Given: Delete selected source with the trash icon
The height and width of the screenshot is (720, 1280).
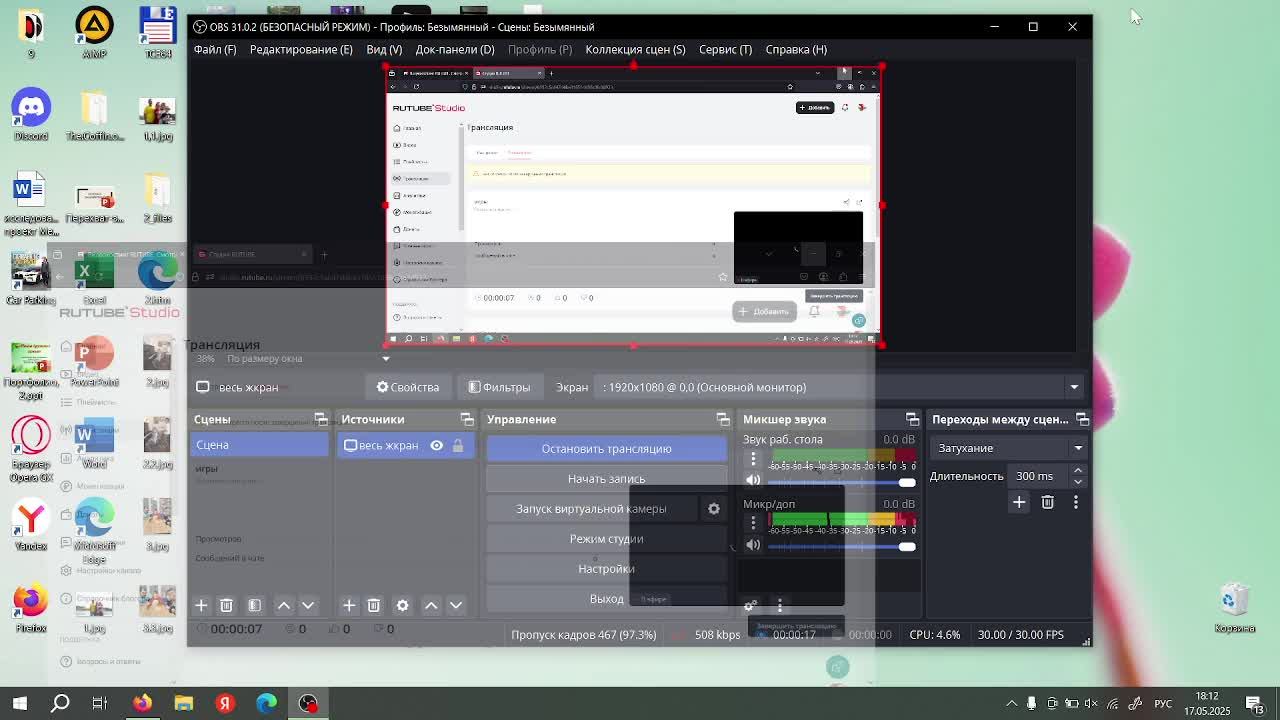Looking at the screenshot, I should pyautogui.click(x=373, y=605).
